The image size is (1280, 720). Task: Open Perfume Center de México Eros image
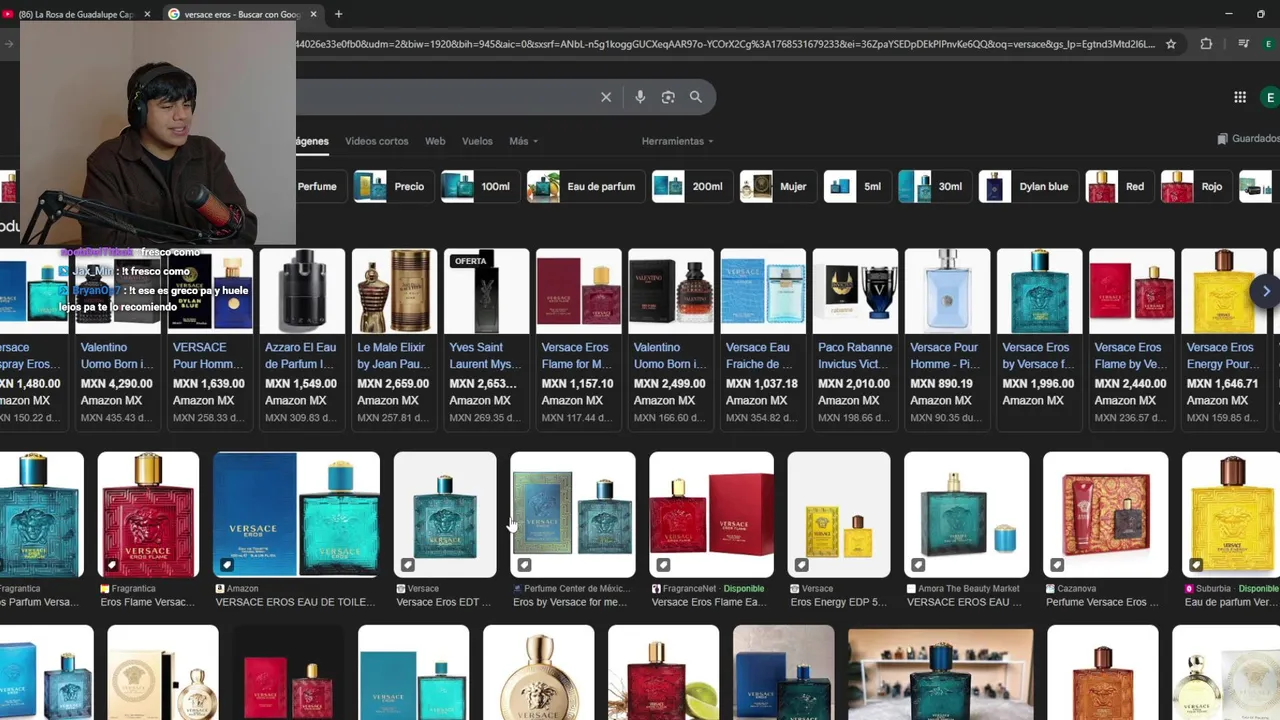[x=573, y=515]
